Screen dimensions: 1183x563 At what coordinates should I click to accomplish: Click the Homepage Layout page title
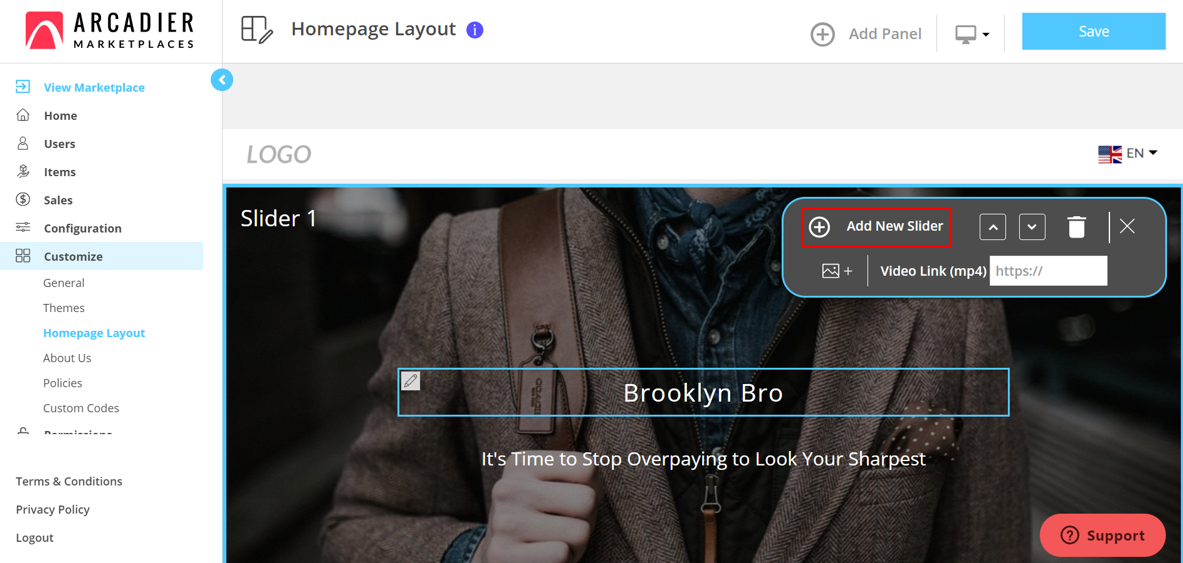point(373,29)
